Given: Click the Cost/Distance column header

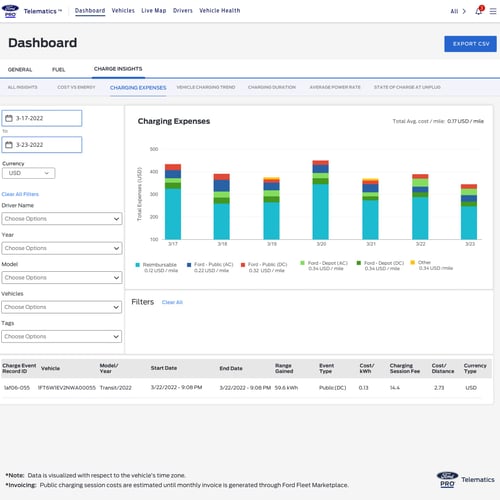Looking at the screenshot, I should [443, 368].
